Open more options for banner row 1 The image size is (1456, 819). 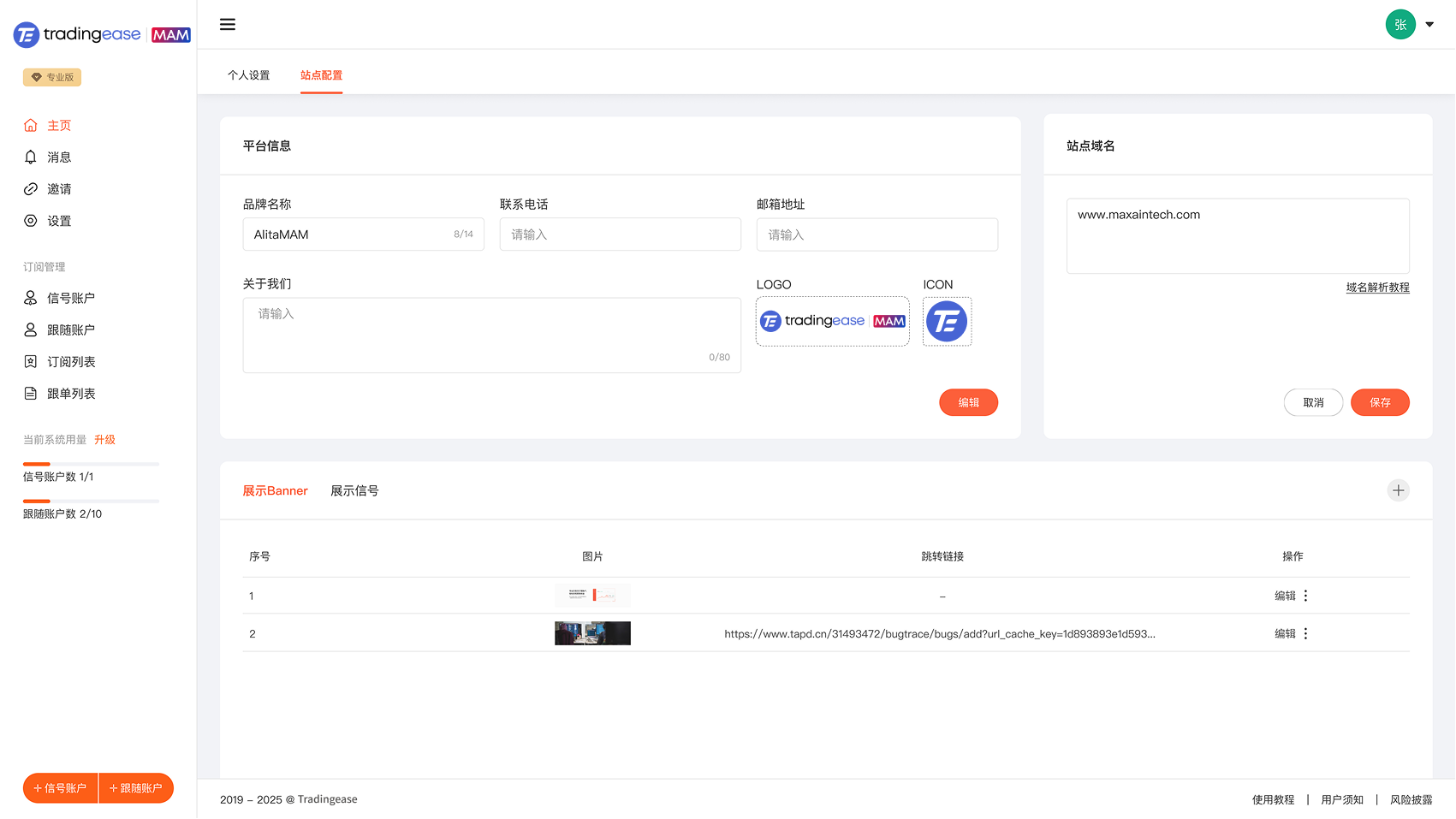point(1305,596)
